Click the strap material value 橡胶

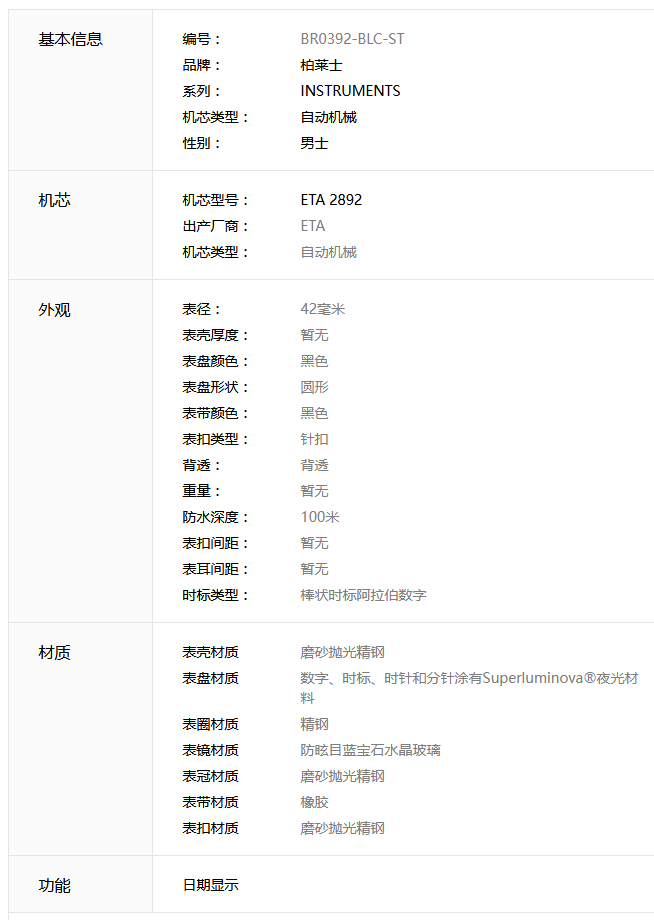click(x=314, y=802)
